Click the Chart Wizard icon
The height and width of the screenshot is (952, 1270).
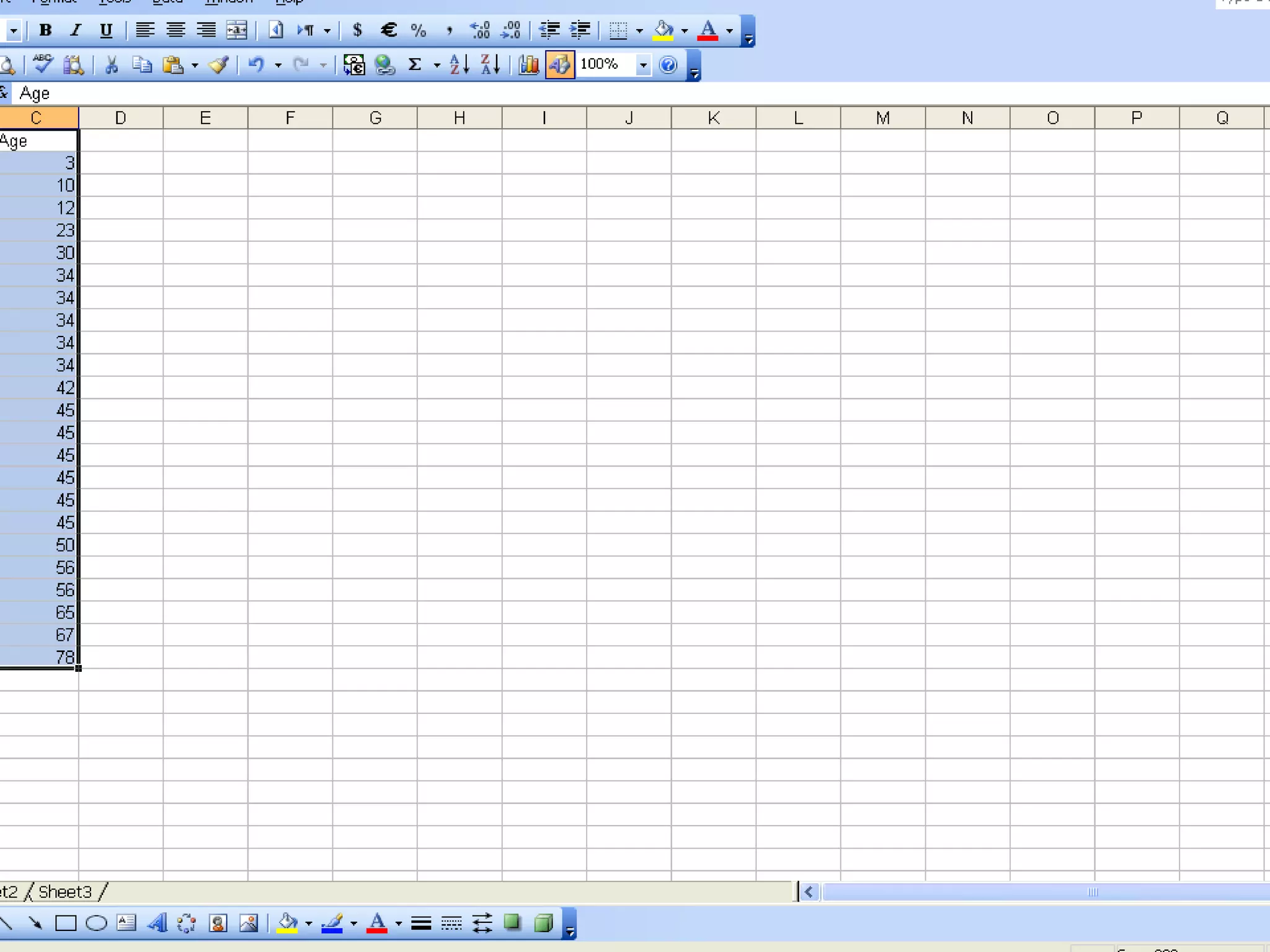(x=528, y=64)
